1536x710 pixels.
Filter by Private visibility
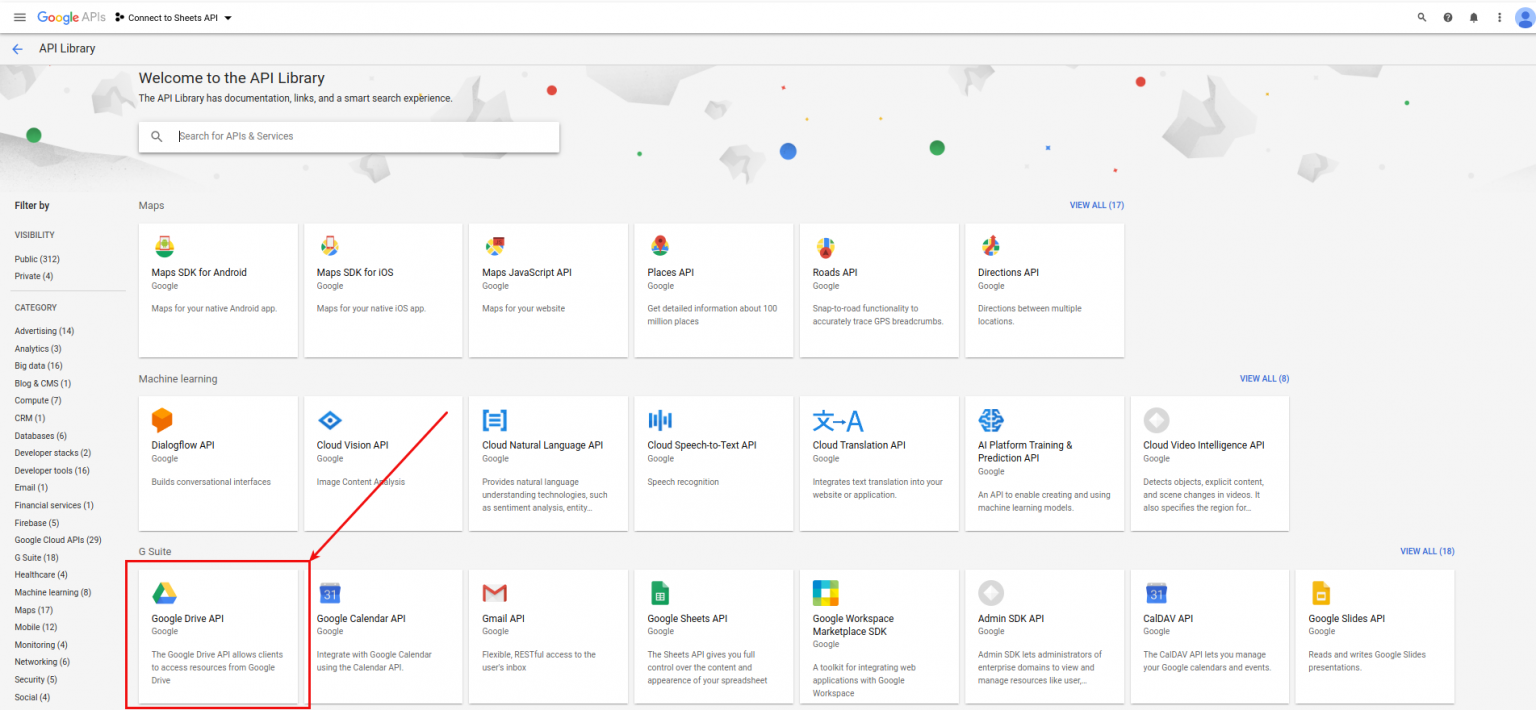click(34, 276)
